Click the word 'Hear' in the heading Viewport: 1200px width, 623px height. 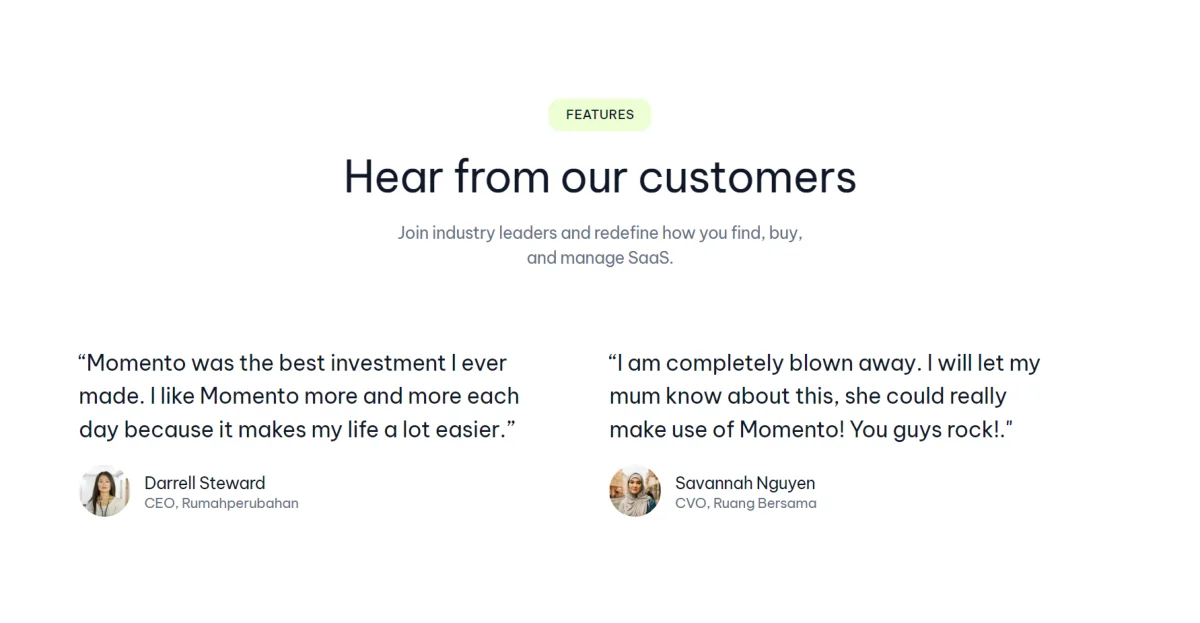pos(391,177)
